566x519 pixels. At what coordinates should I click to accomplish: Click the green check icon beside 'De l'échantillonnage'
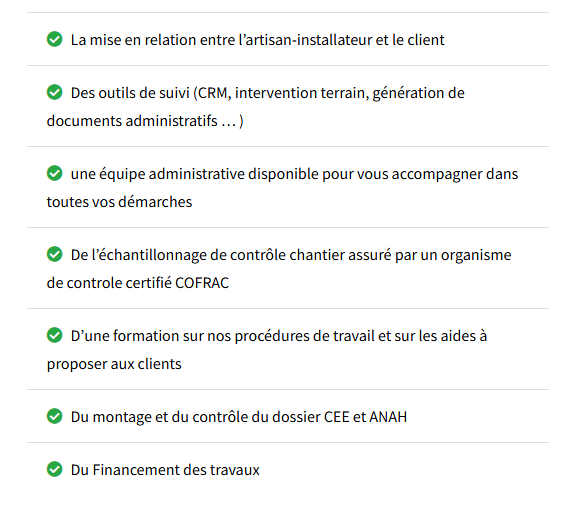tap(55, 254)
